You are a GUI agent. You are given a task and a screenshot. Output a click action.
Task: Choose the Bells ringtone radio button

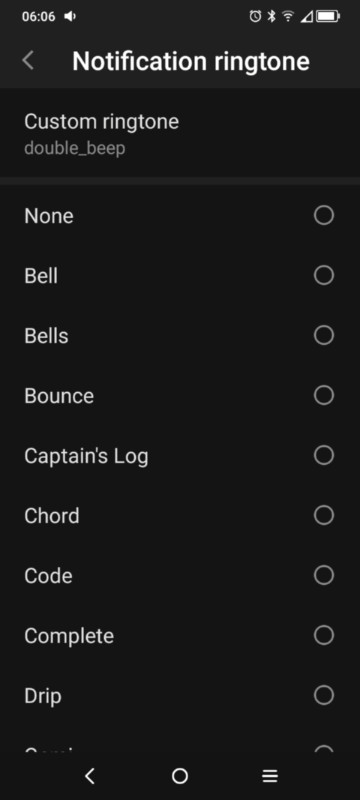324,335
